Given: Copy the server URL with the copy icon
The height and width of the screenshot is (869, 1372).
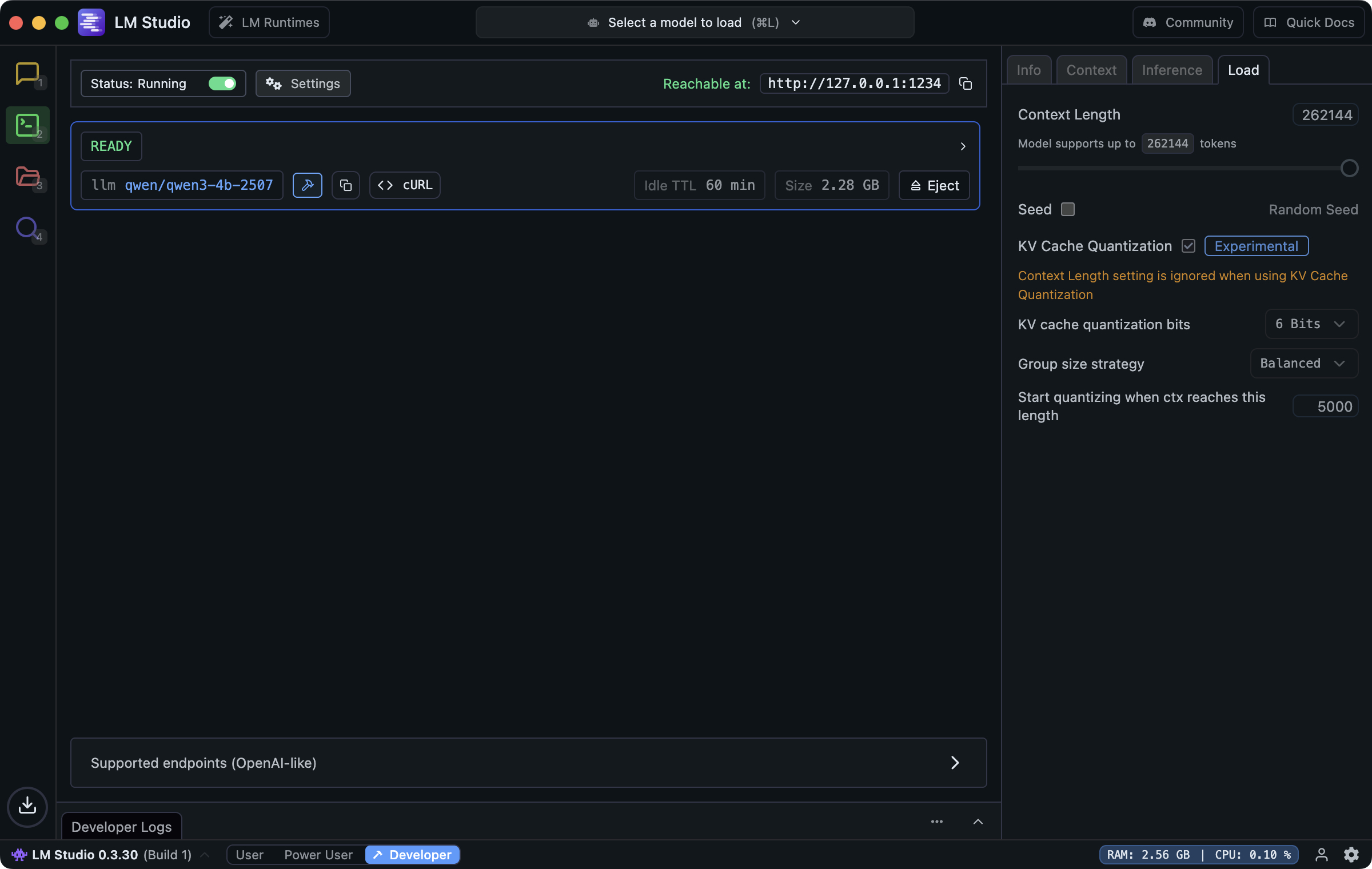Looking at the screenshot, I should click(966, 83).
